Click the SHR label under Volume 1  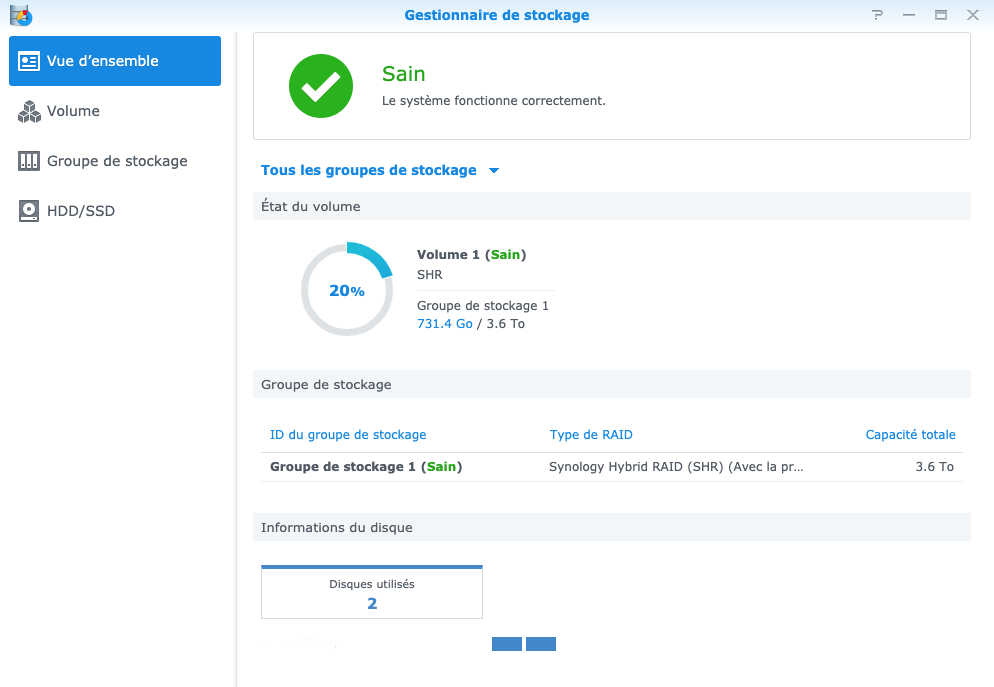(430, 275)
